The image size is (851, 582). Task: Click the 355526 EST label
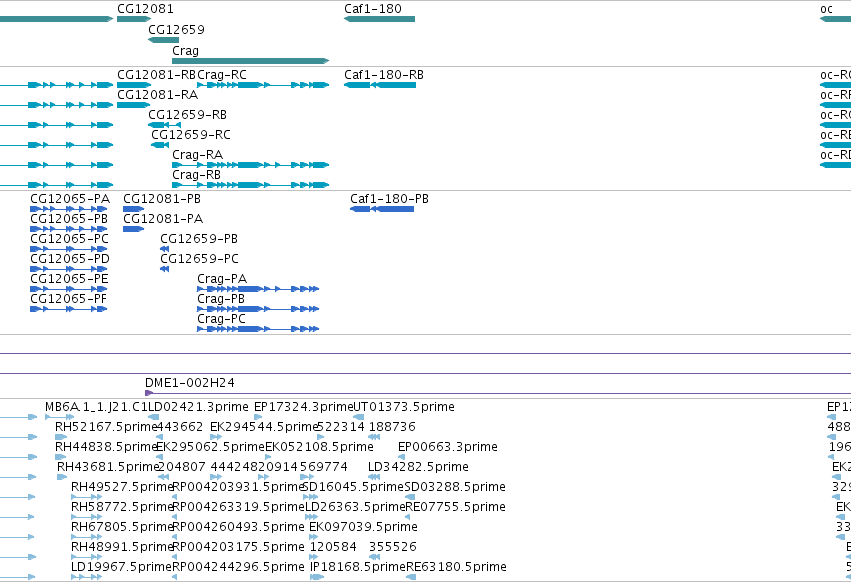(393, 547)
